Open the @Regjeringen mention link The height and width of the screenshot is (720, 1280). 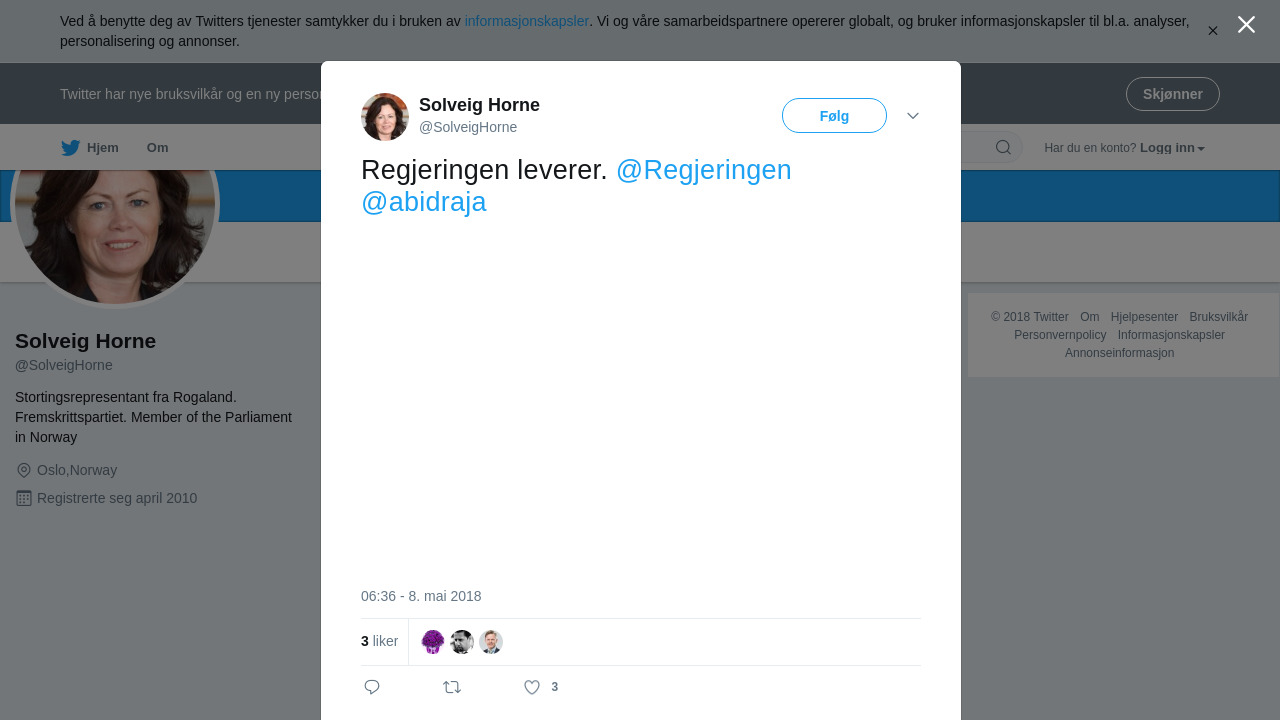704,170
